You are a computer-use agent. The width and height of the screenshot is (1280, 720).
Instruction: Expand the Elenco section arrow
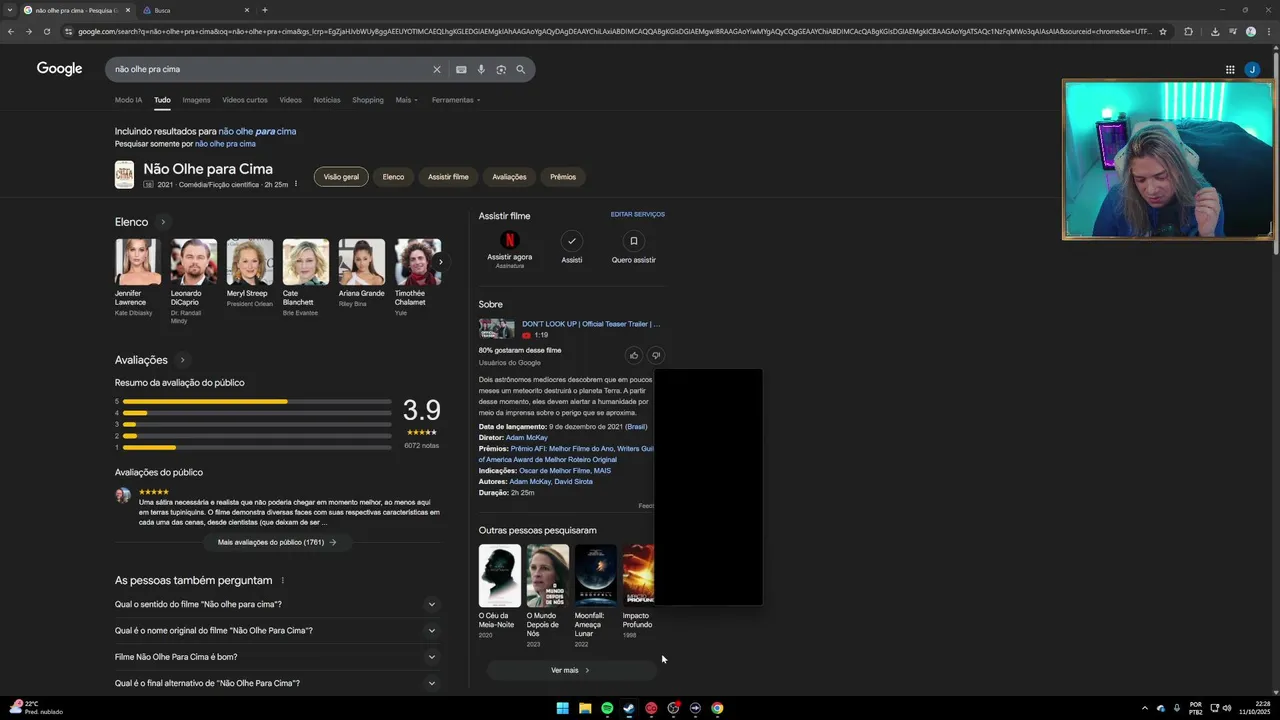pos(163,222)
